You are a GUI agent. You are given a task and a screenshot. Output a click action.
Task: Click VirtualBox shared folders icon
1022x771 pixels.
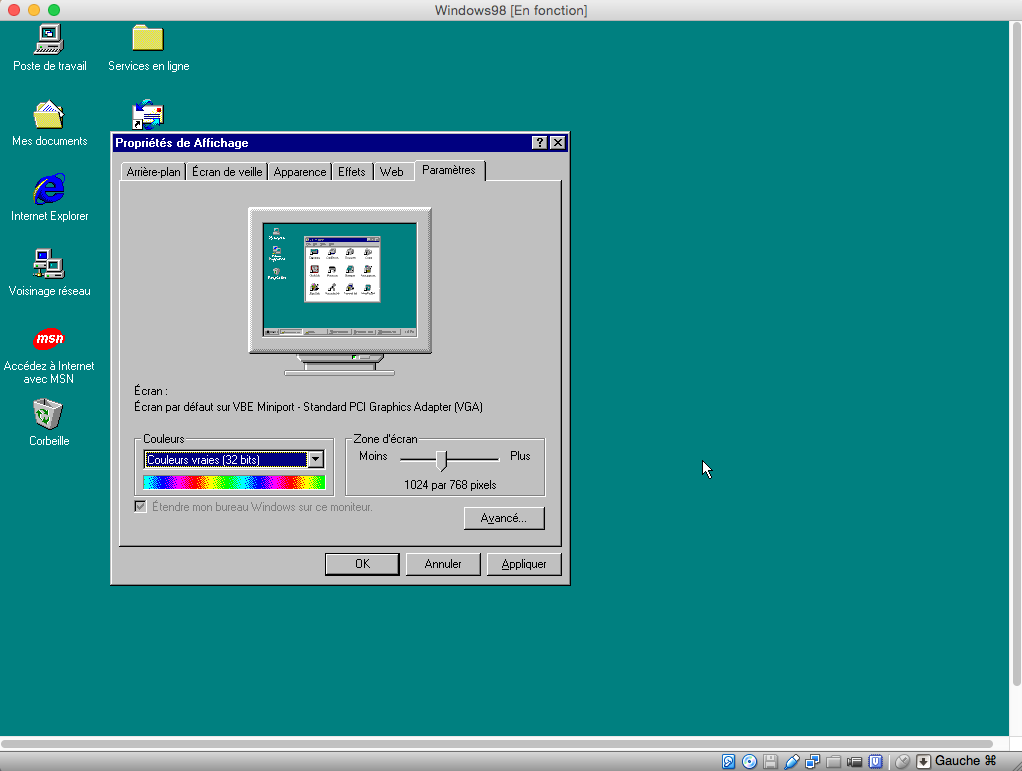833,761
